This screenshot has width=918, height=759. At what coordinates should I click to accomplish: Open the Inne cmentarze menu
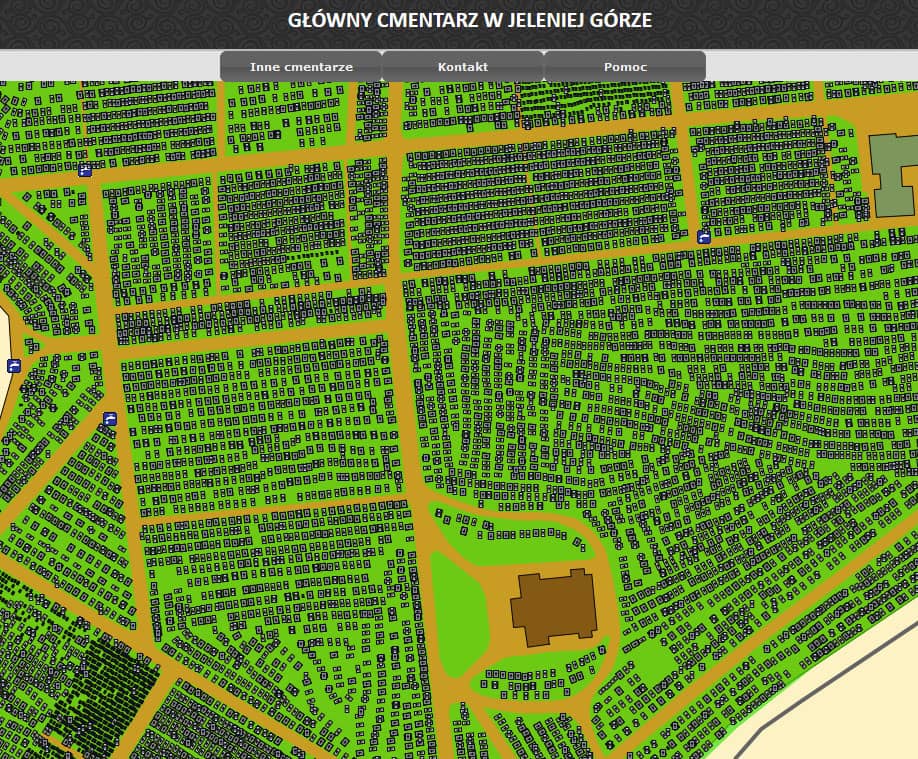tap(301, 67)
